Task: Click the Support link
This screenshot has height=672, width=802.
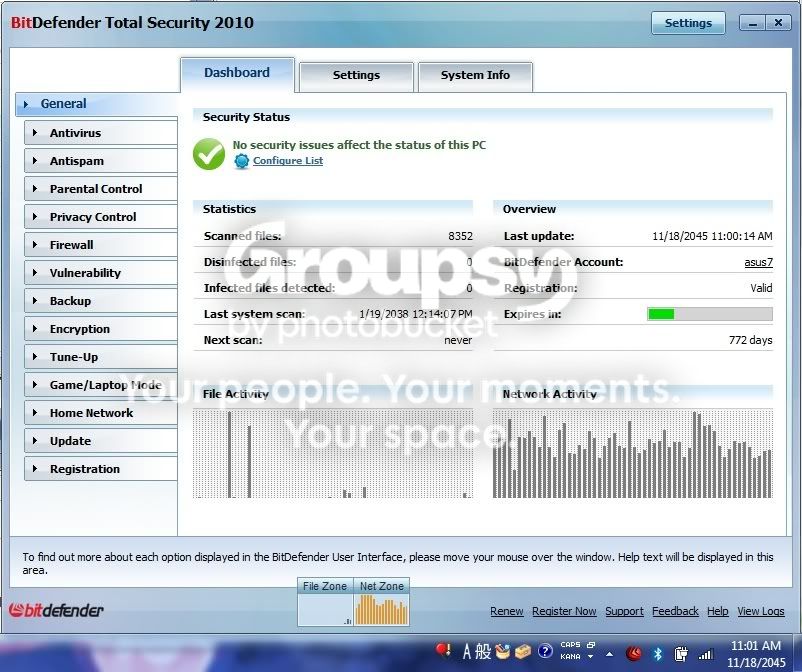Action: point(624,611)
